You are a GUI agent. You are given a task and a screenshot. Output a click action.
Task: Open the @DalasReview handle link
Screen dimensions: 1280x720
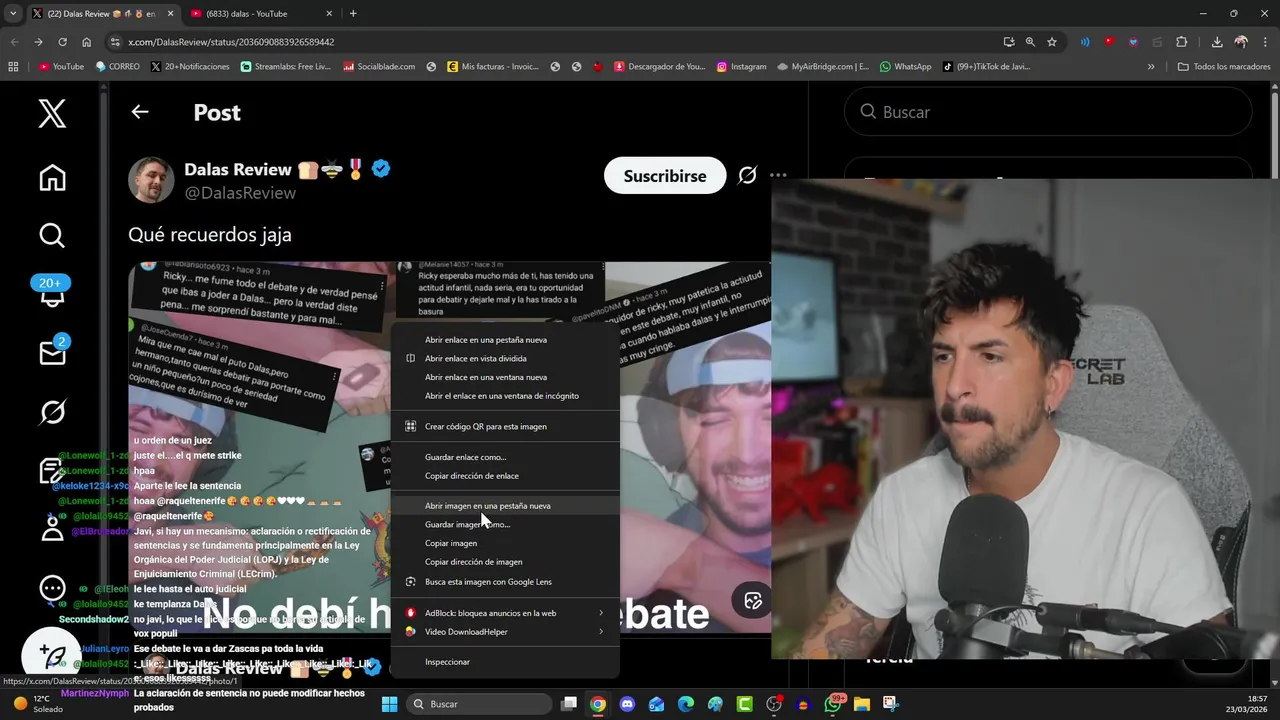[240, 192]
